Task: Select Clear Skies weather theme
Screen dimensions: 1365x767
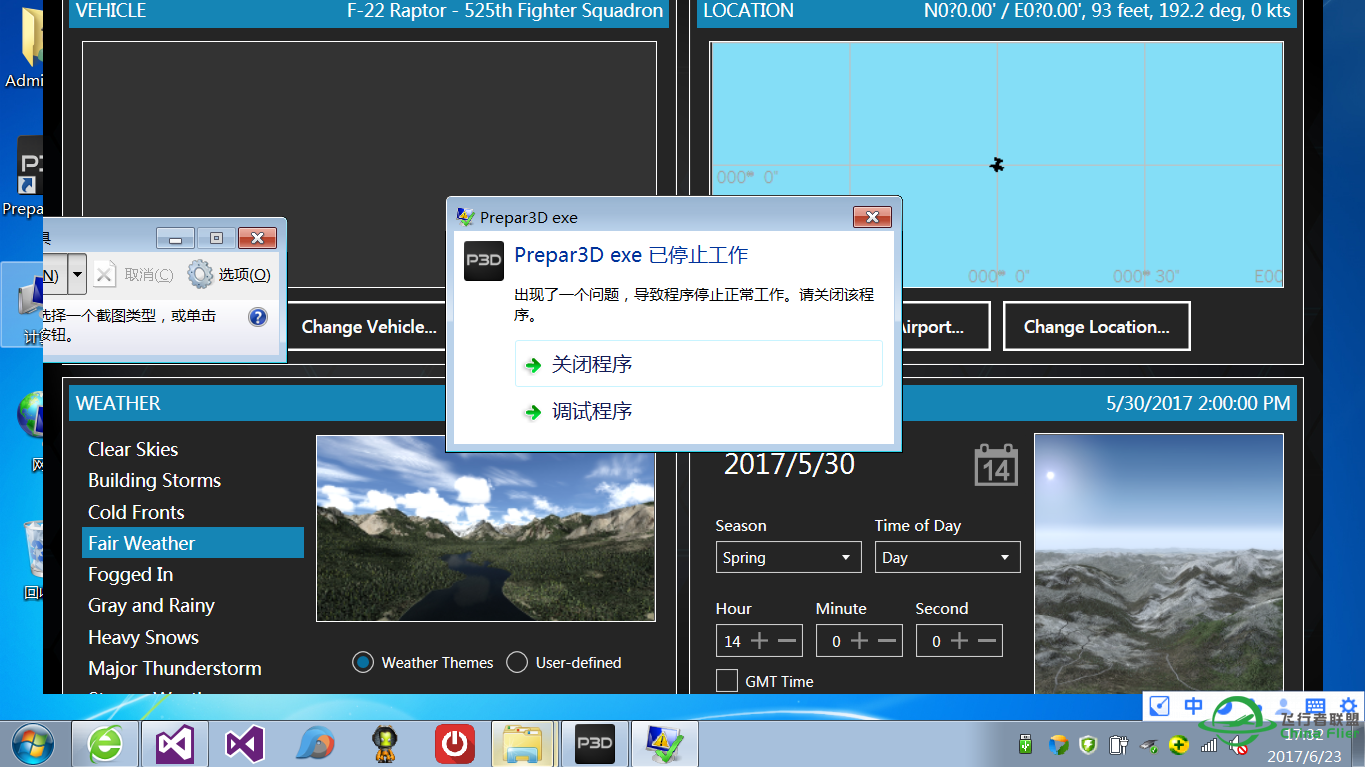Action: pos(133,449)
